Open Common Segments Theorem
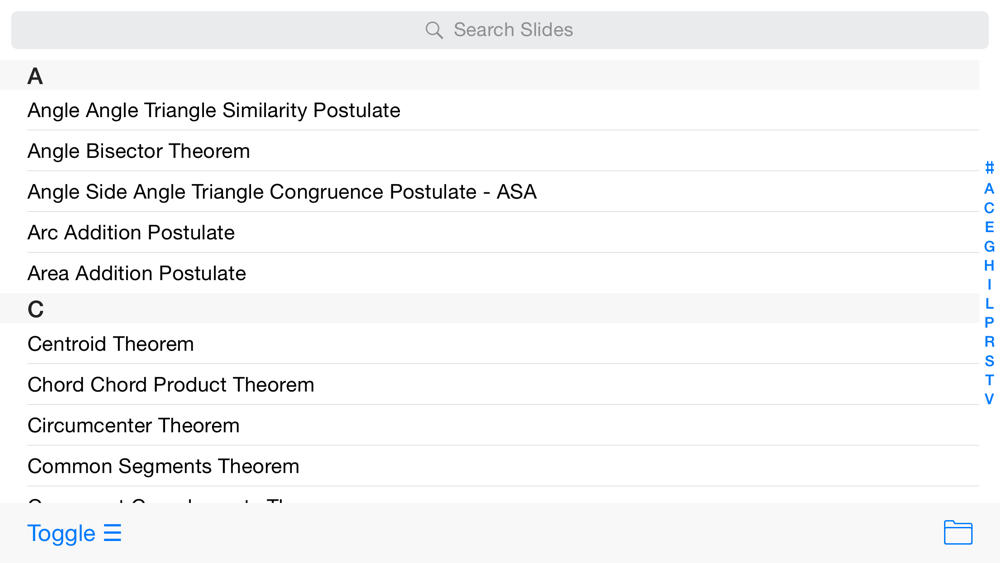Image resolution: width=1000 pixels, height=563 pixels. click(163, 466)
